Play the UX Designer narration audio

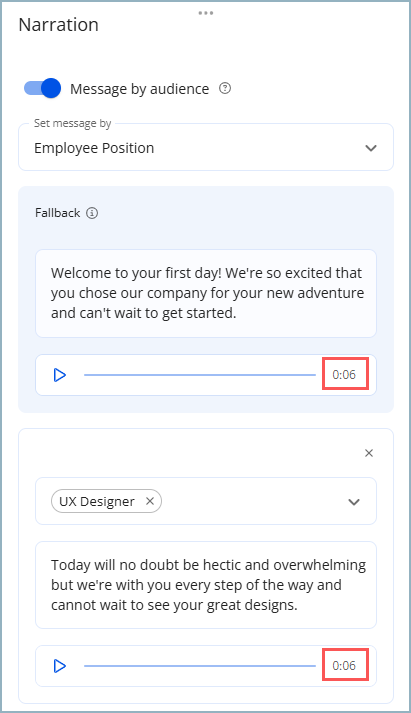click(x=60, y=666)
